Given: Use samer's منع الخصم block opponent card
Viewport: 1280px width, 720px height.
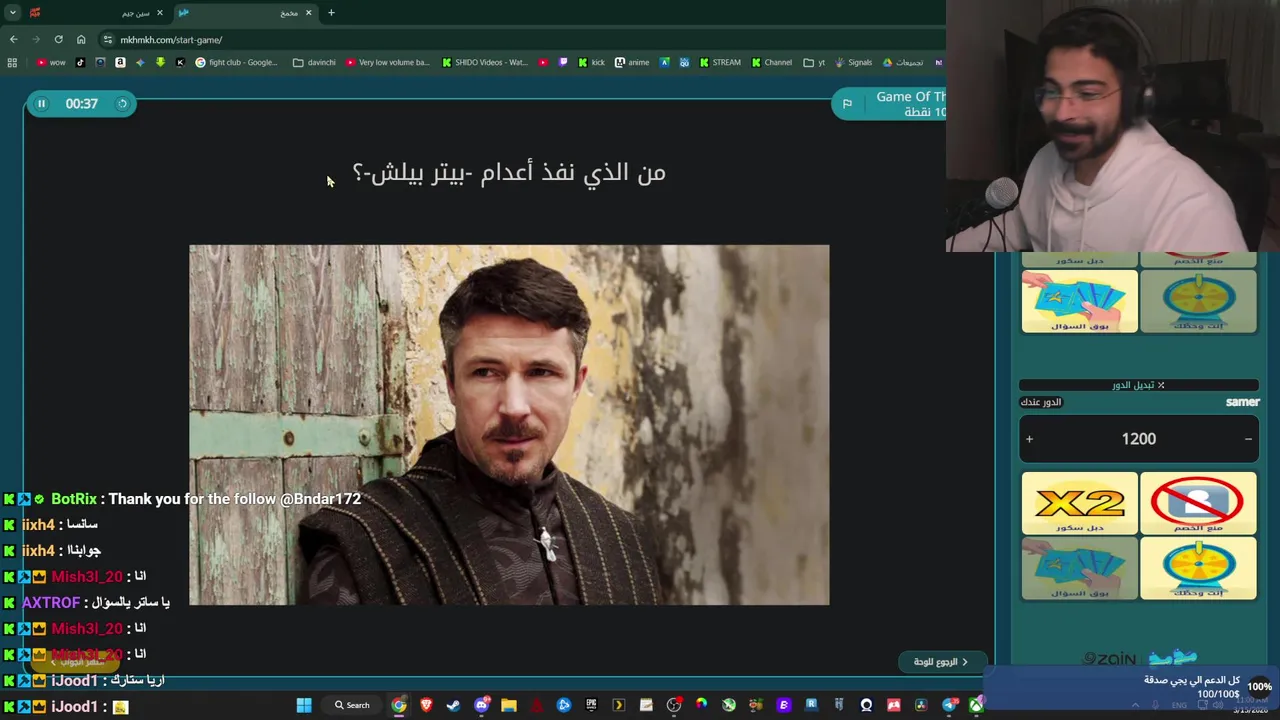Looking at the screenshot, I should [1198, 503].
